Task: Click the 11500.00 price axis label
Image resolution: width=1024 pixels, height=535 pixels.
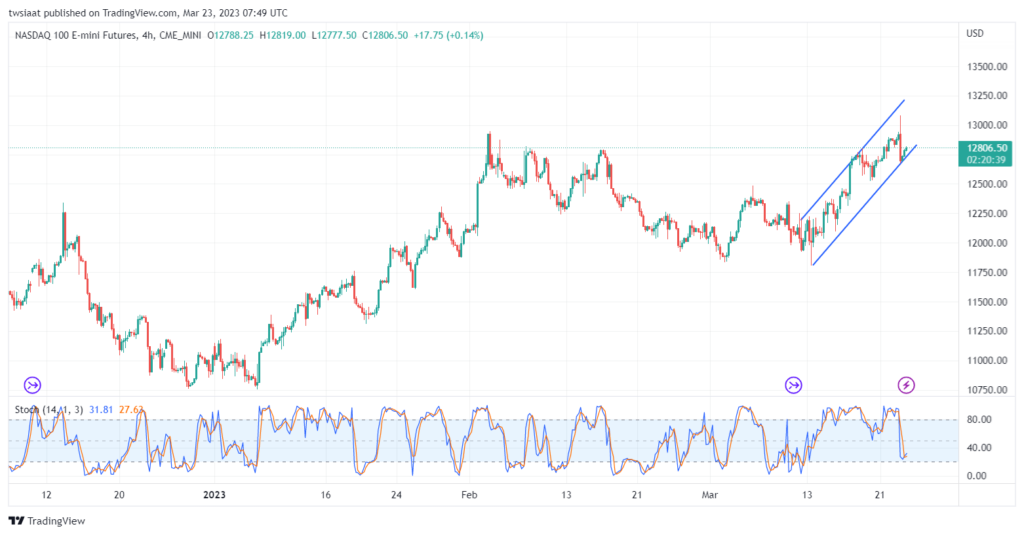Action: coord(986,302)
